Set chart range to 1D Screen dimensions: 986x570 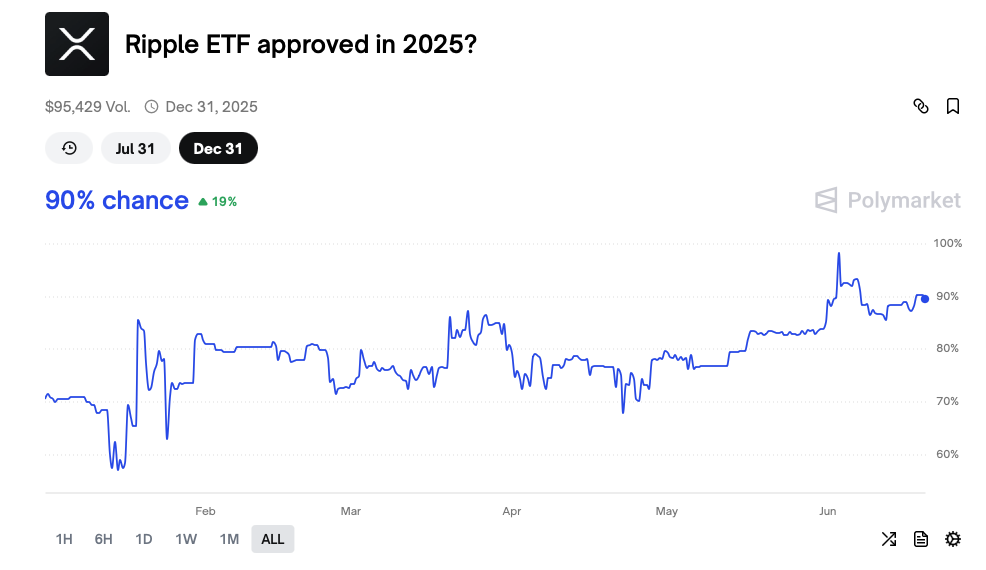(144, 539)
